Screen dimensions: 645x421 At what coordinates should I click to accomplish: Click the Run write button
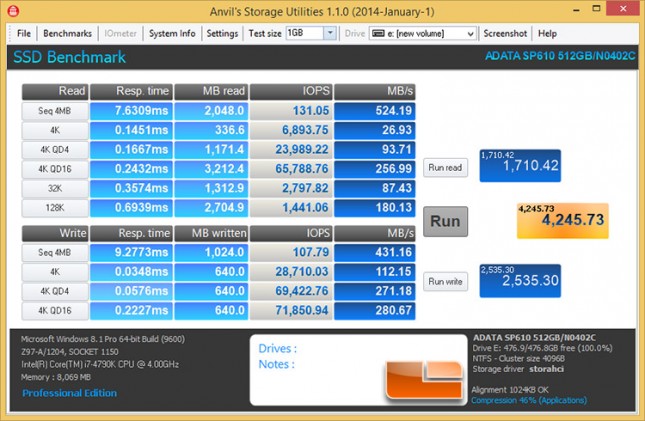point(445,281)
